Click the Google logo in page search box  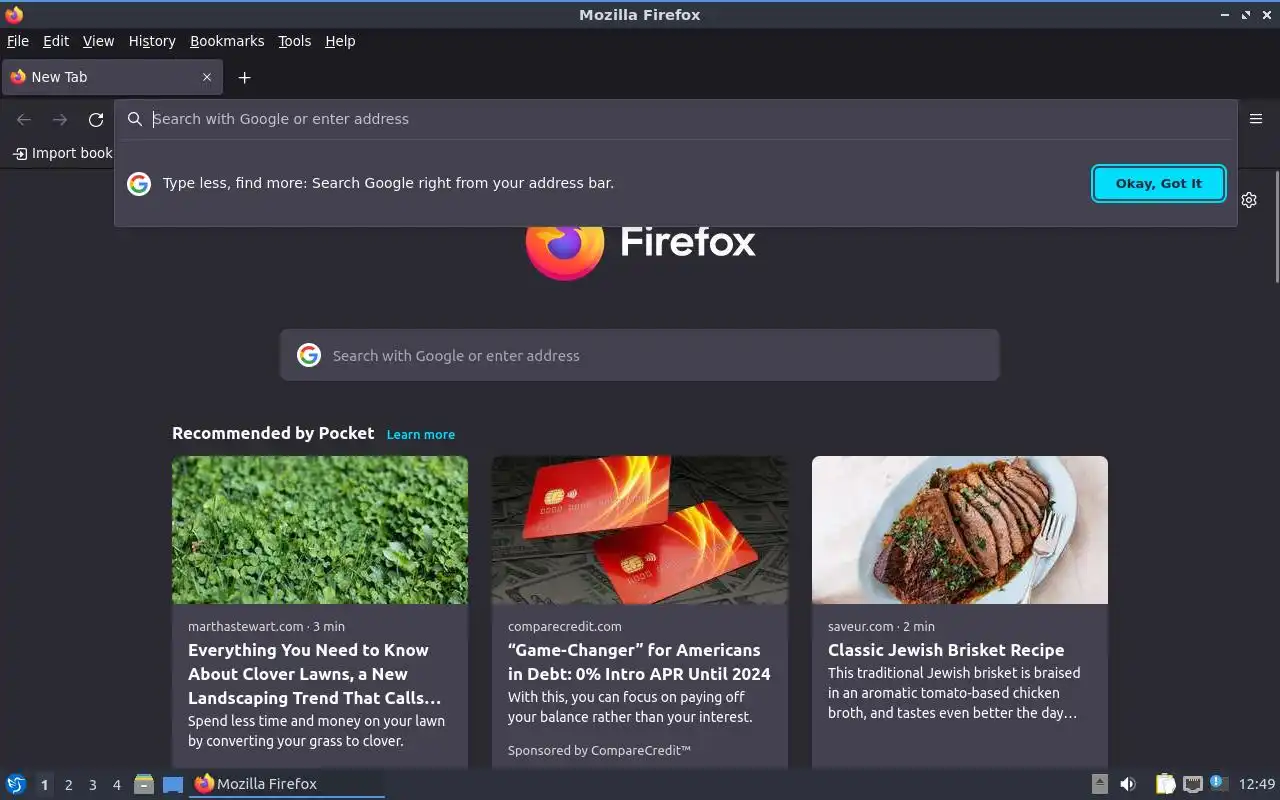[x=309, y=355]
